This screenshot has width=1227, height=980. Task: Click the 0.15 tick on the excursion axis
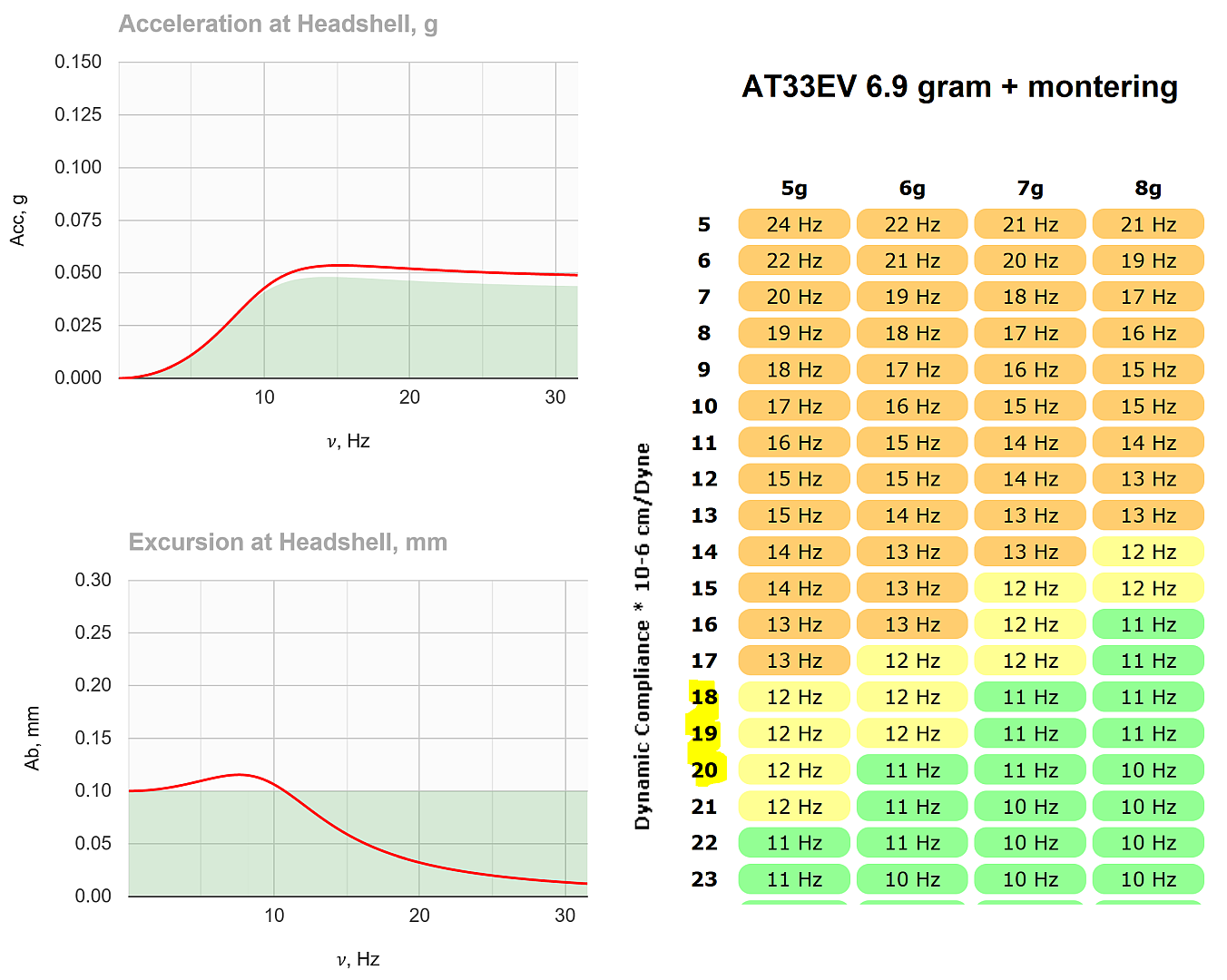(93, 738)
